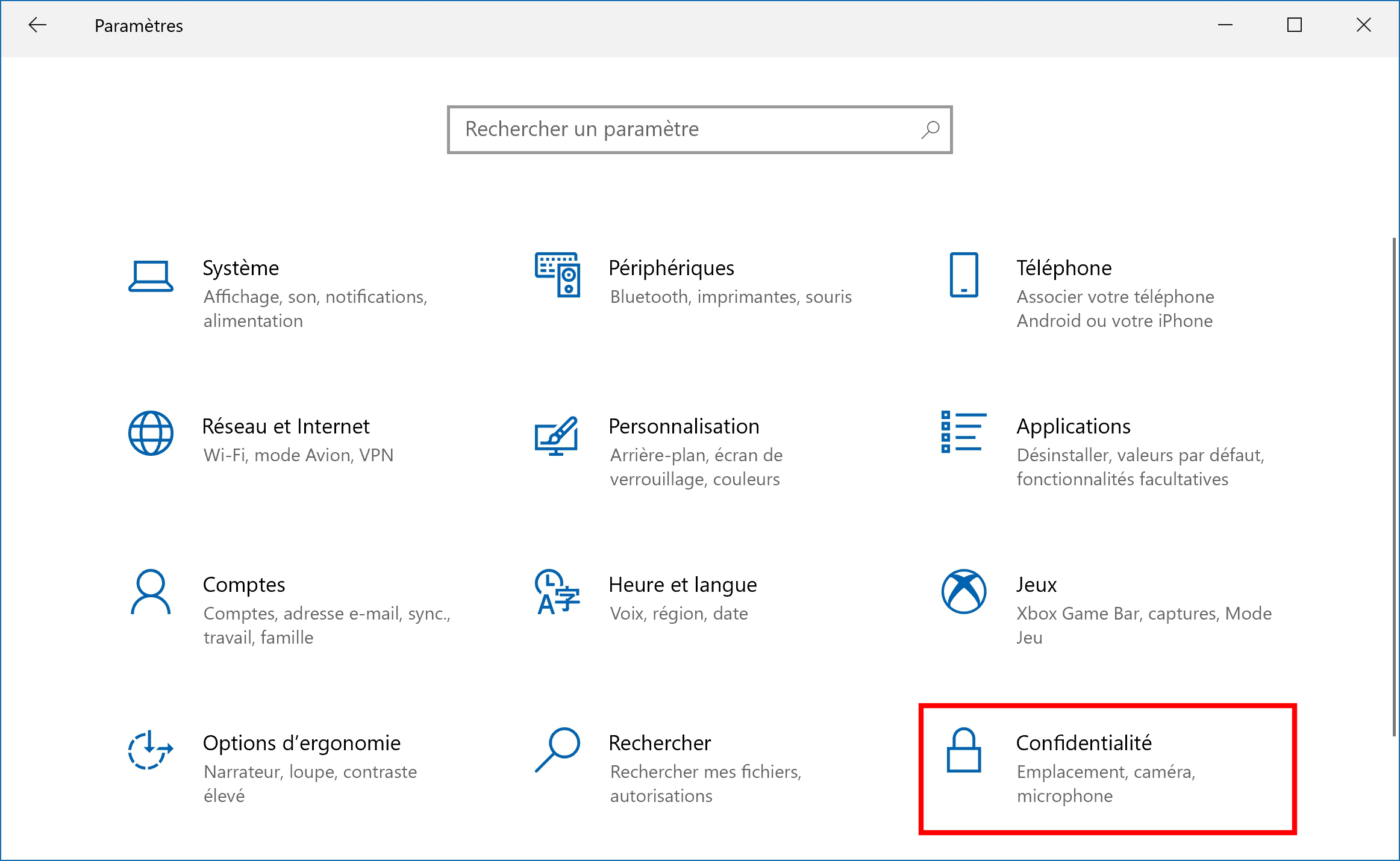1400x861 pixels.
Task: Click the Heure et langue clock icon
Action: pyautogui.click(x=557, y=591)
